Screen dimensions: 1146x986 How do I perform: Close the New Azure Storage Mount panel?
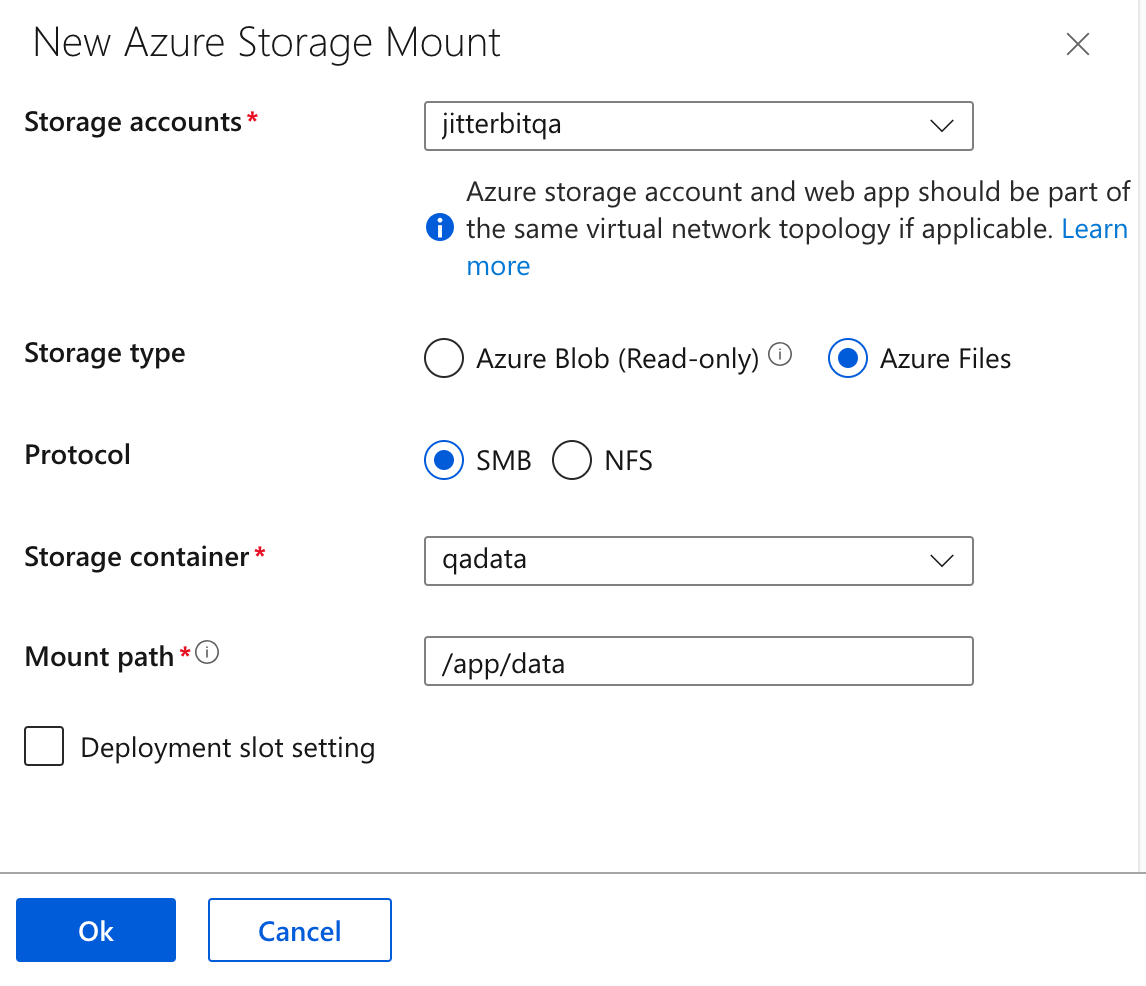tap(1077, 45)
